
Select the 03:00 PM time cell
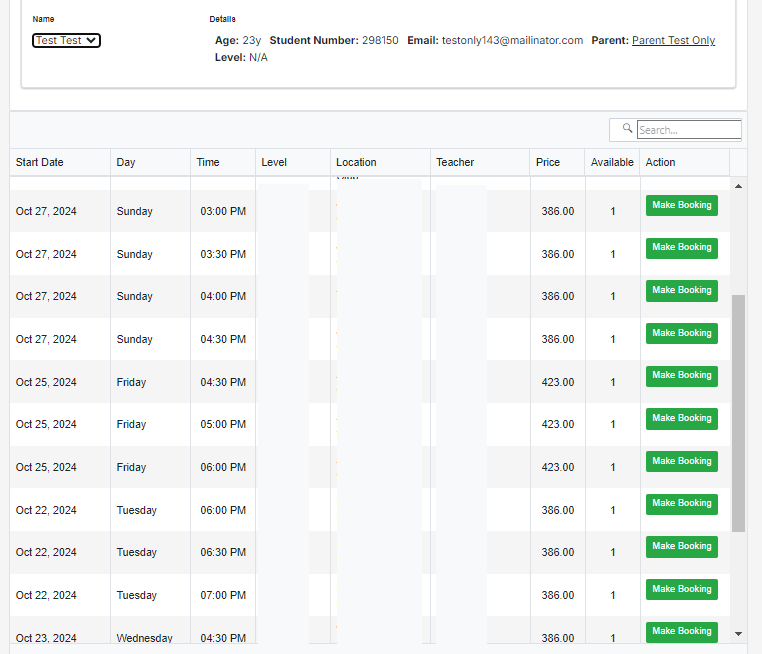(223, 211)
